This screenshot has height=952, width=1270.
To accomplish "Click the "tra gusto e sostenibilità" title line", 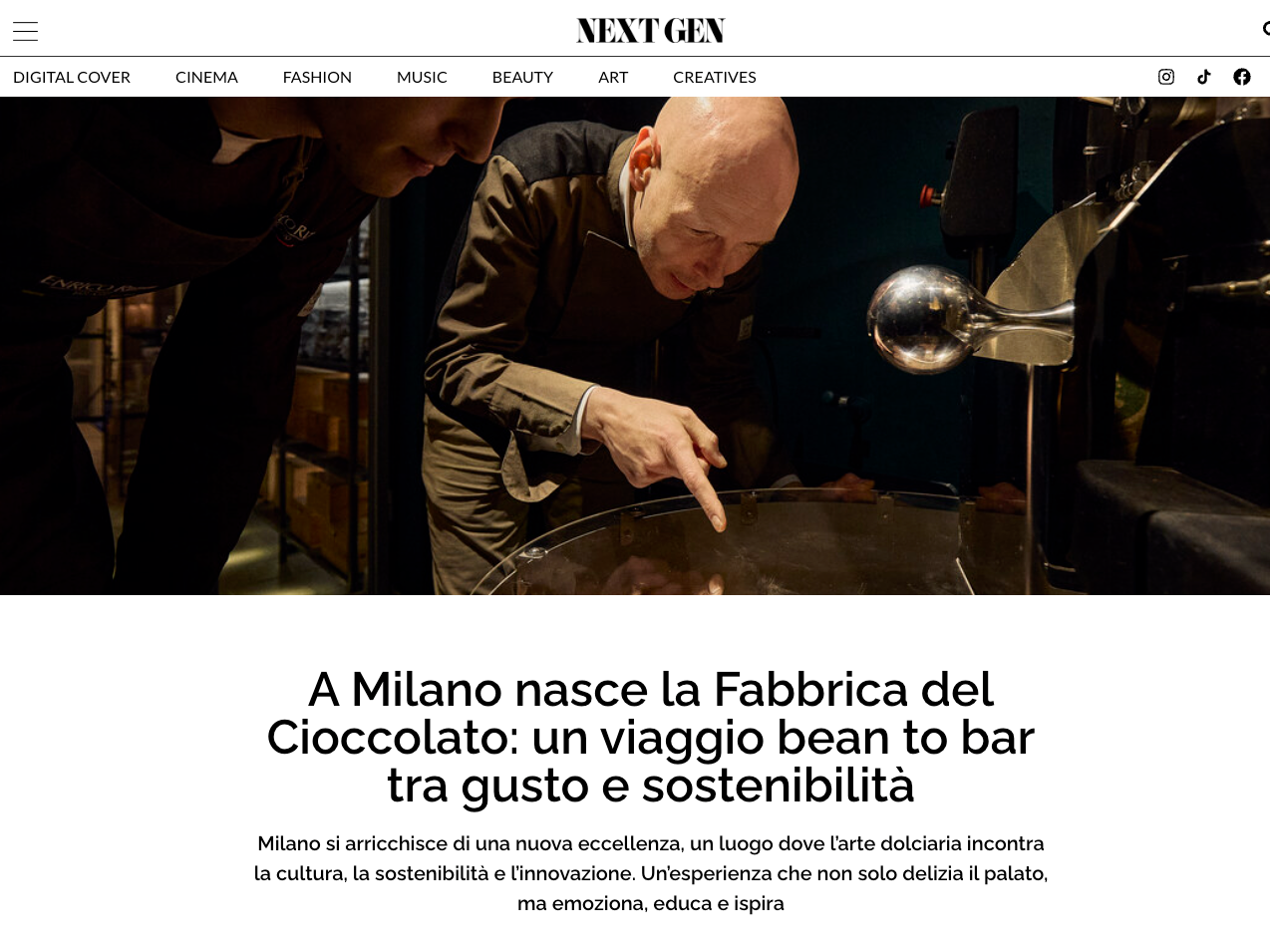I will coord(650,786).
